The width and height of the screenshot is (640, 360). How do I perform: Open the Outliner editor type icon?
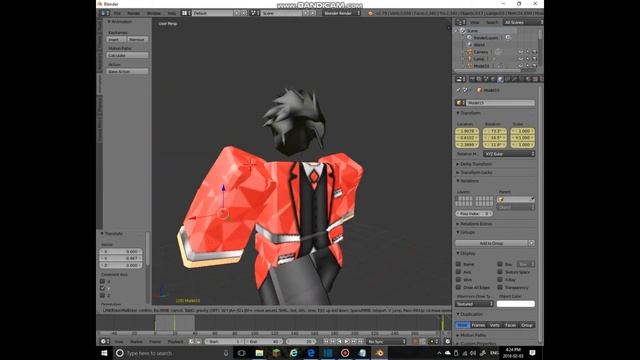coord(460,22)
